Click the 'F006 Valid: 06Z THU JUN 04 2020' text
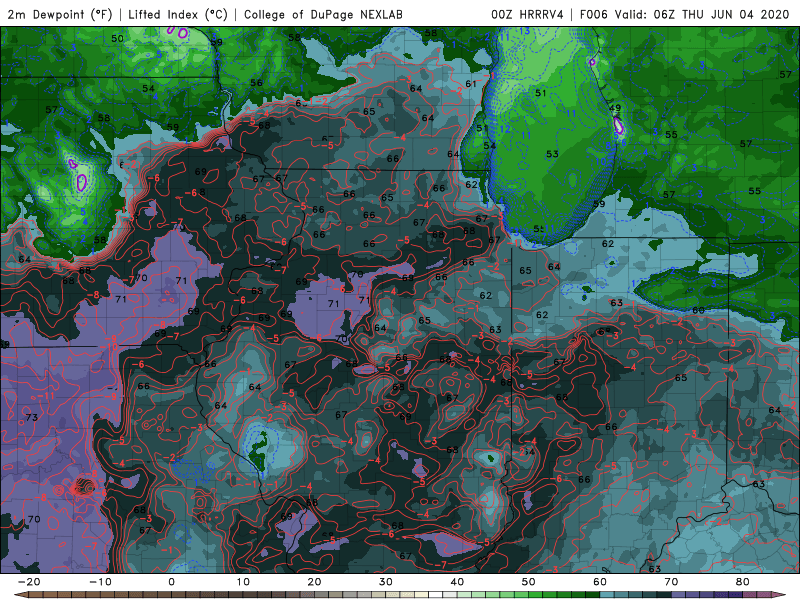Screen dimensions: 800x600 pos(685,15)
